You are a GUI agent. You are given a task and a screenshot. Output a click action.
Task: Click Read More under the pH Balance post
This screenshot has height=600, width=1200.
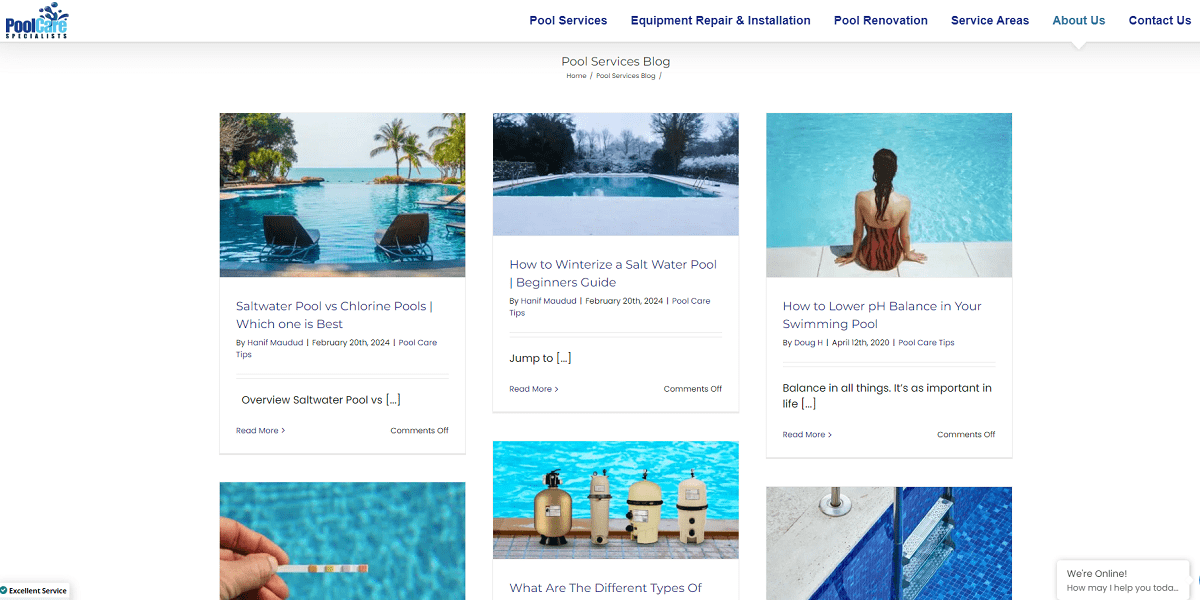coord(807,435)
